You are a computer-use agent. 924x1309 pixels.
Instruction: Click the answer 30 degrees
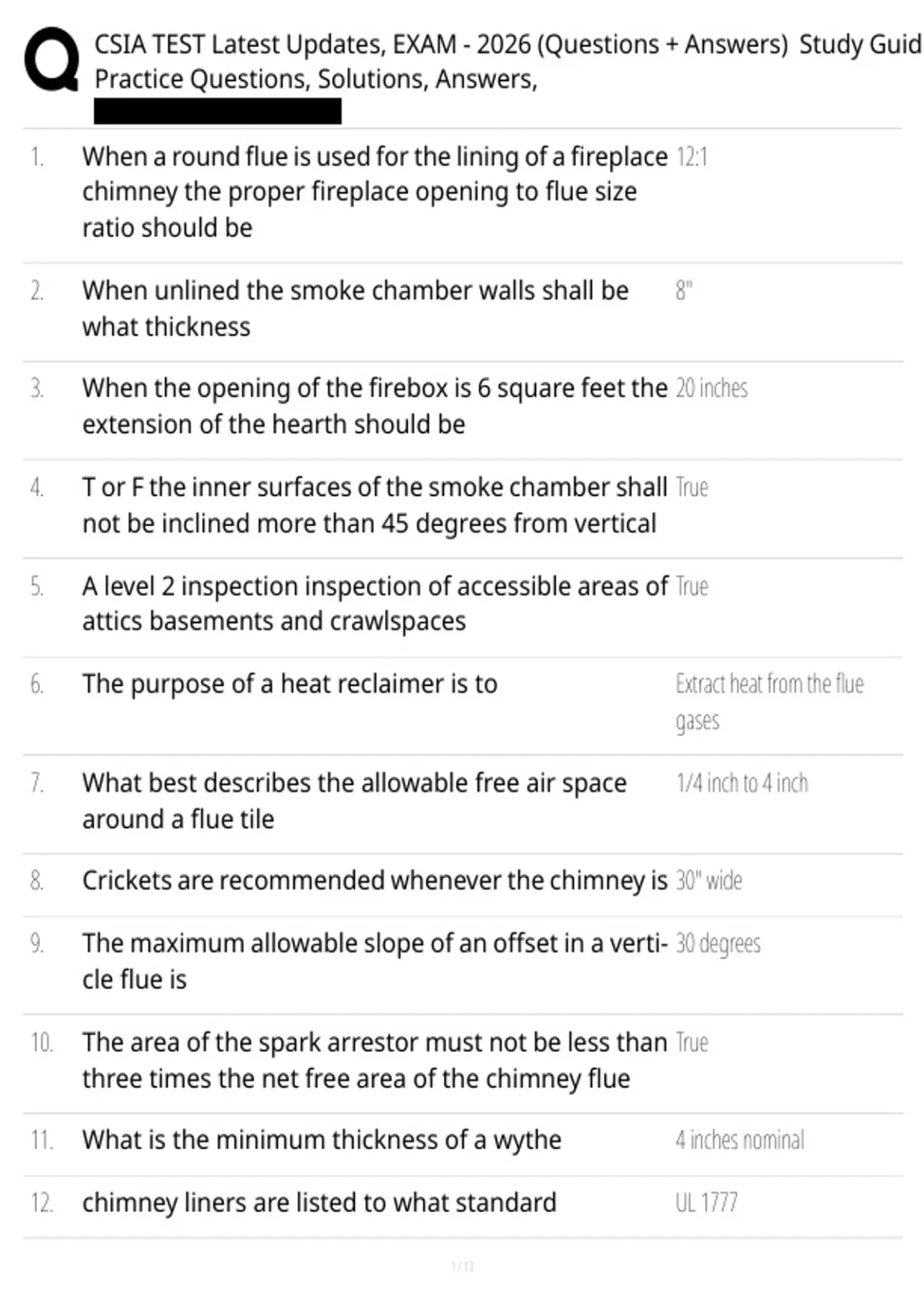tap(718, 944)
